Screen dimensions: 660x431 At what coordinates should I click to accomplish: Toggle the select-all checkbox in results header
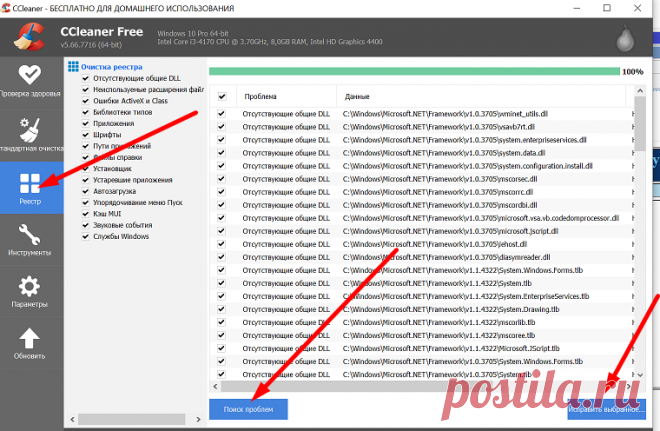point(222,96)
